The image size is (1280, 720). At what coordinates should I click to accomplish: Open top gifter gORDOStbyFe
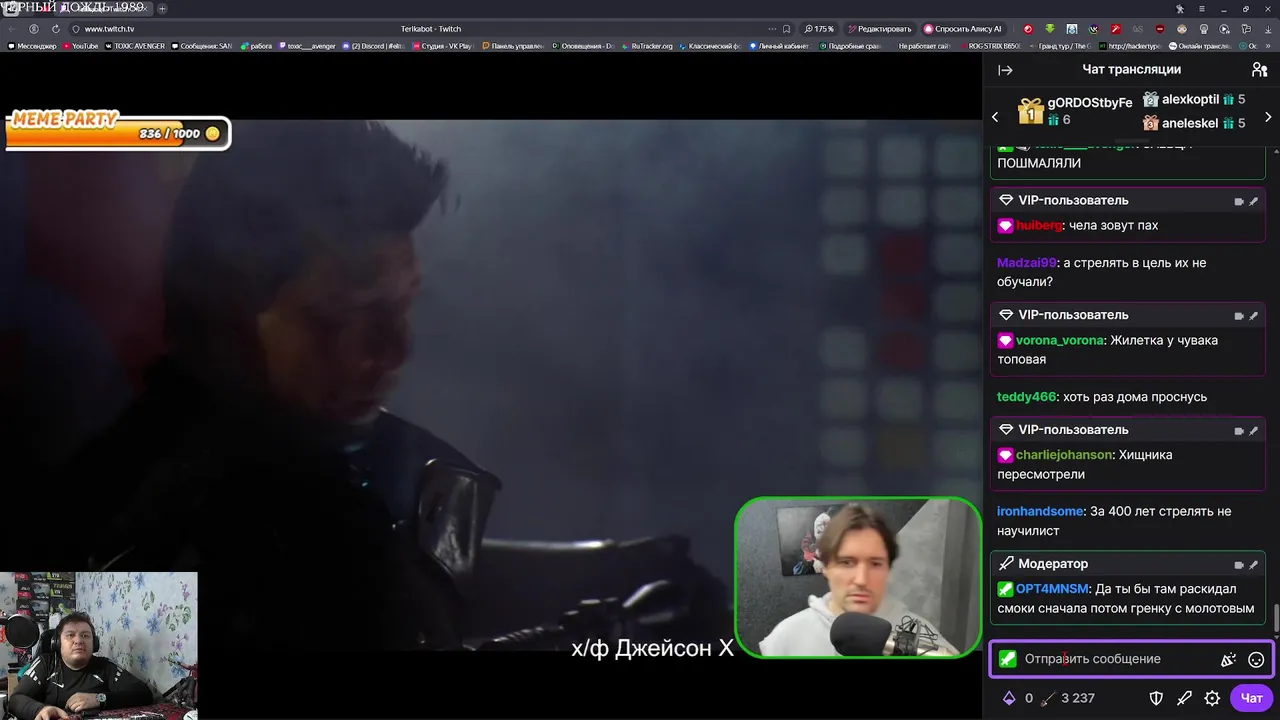click(x=1075, y=111)
